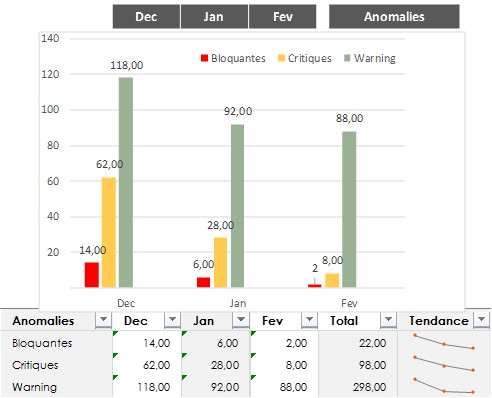Select the green Warning bar for Dec
The height and width of the screenshot is (398, 492).
click(x=126, y=182)
